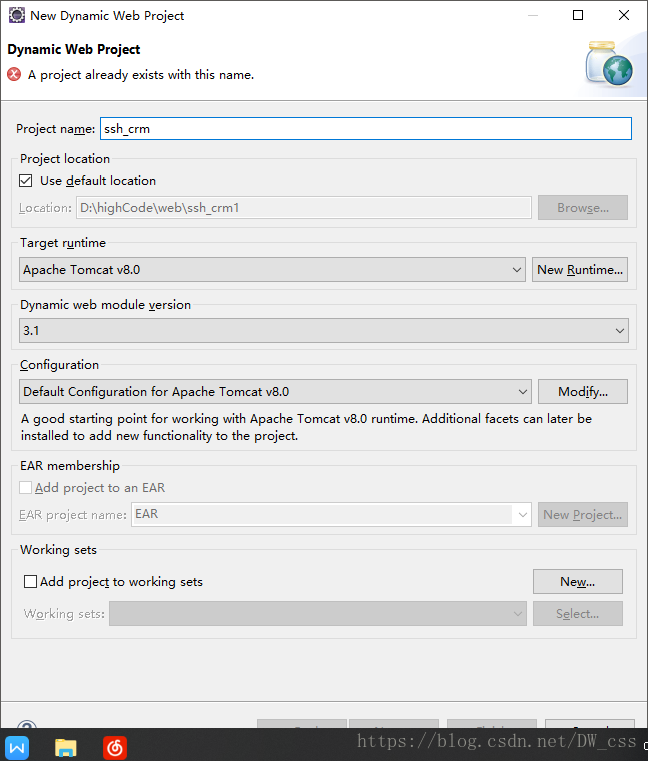Maximize the New Dynamic Web Project dialog
The width and height of the screenshot is (648, 761).
[x=578, y=15]
